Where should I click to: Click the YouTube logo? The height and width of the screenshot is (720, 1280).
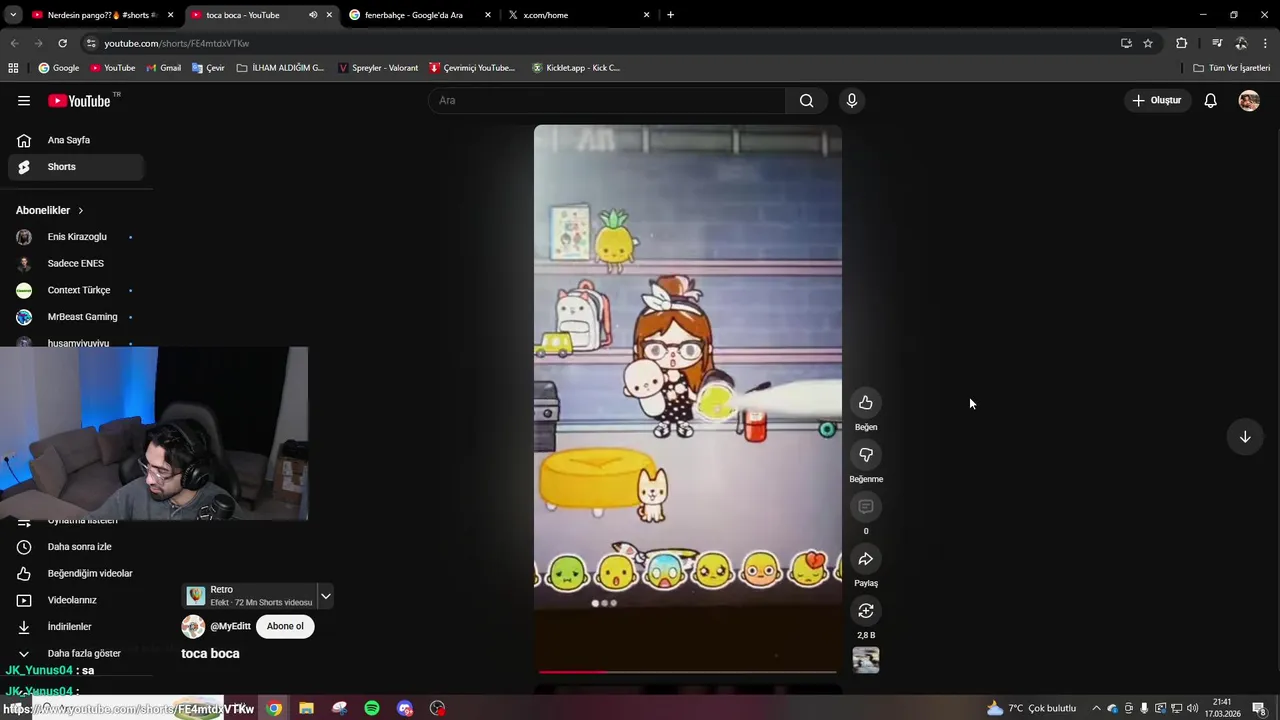tap(80, 100)
